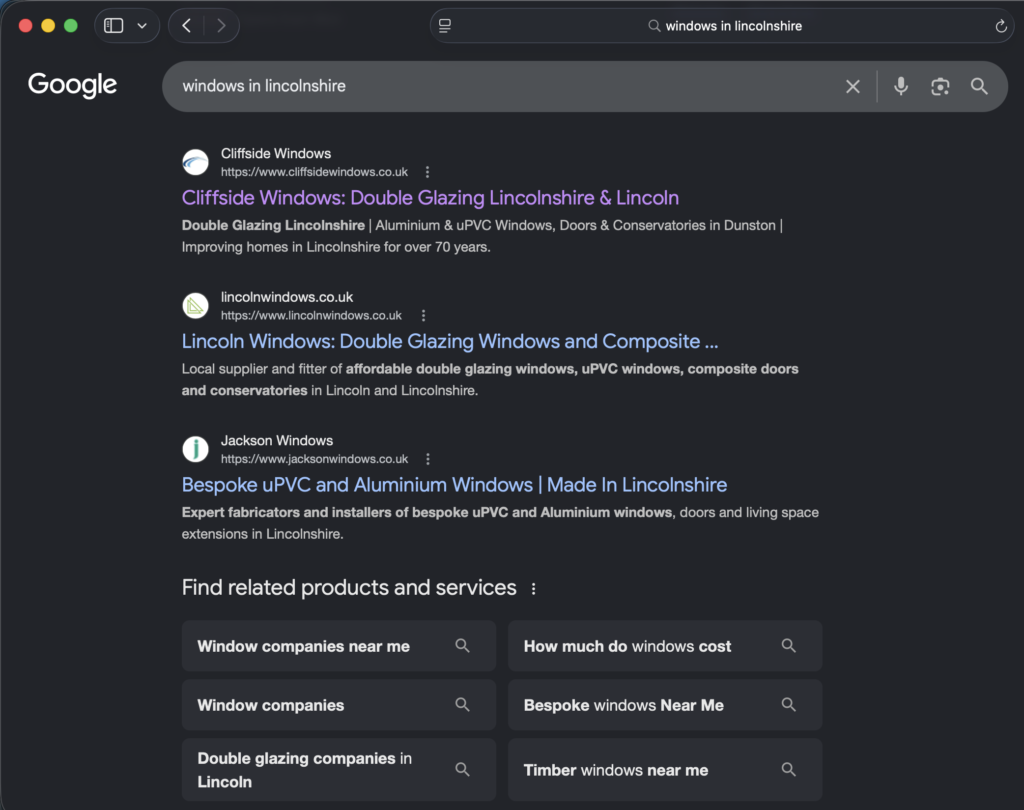Viewport: 1024px width, 810px height.
Task: Click the 'Cliffside Windows' site name
Action: tap(276, 154)
